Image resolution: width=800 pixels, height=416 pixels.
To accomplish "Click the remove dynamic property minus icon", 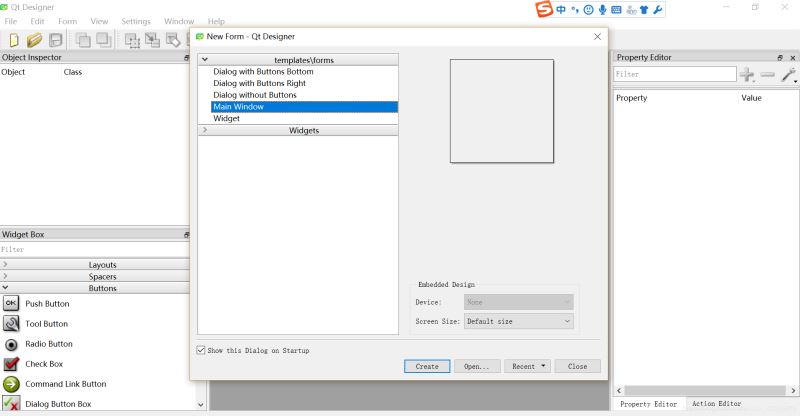I will [x=767, y=75].
